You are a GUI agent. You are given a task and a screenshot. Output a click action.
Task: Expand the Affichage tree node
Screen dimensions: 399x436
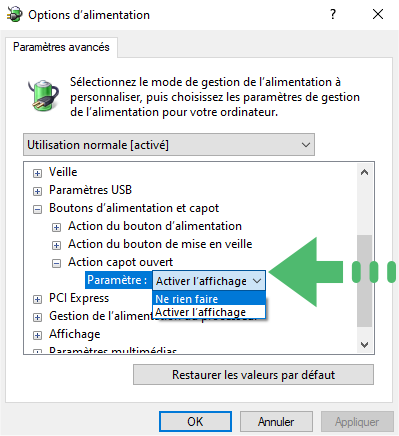point(37,335)
